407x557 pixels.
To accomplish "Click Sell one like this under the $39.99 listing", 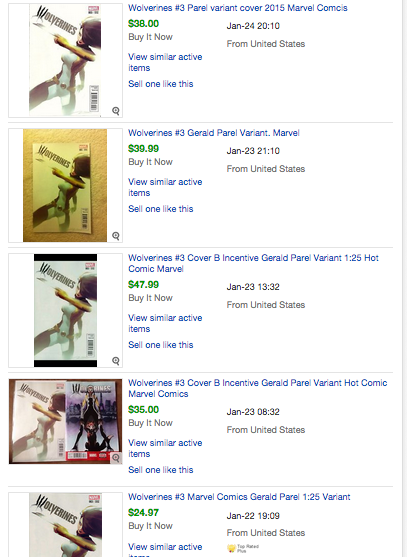I will click(x=161, y=209).
